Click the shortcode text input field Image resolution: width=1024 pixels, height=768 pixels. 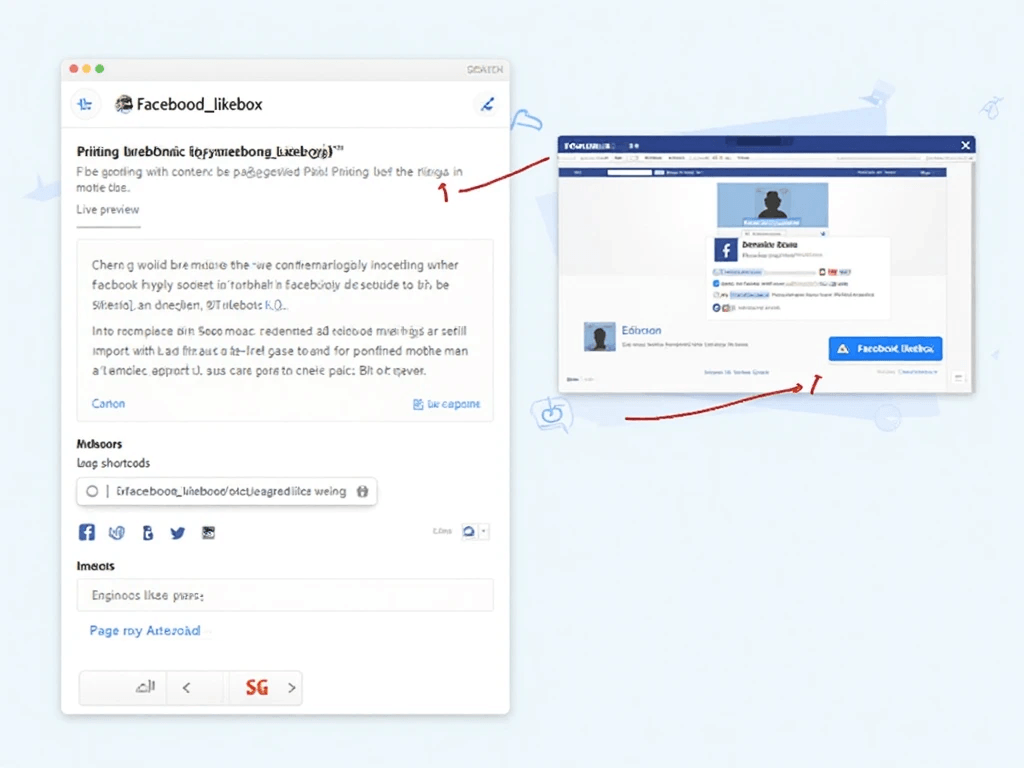227,491
